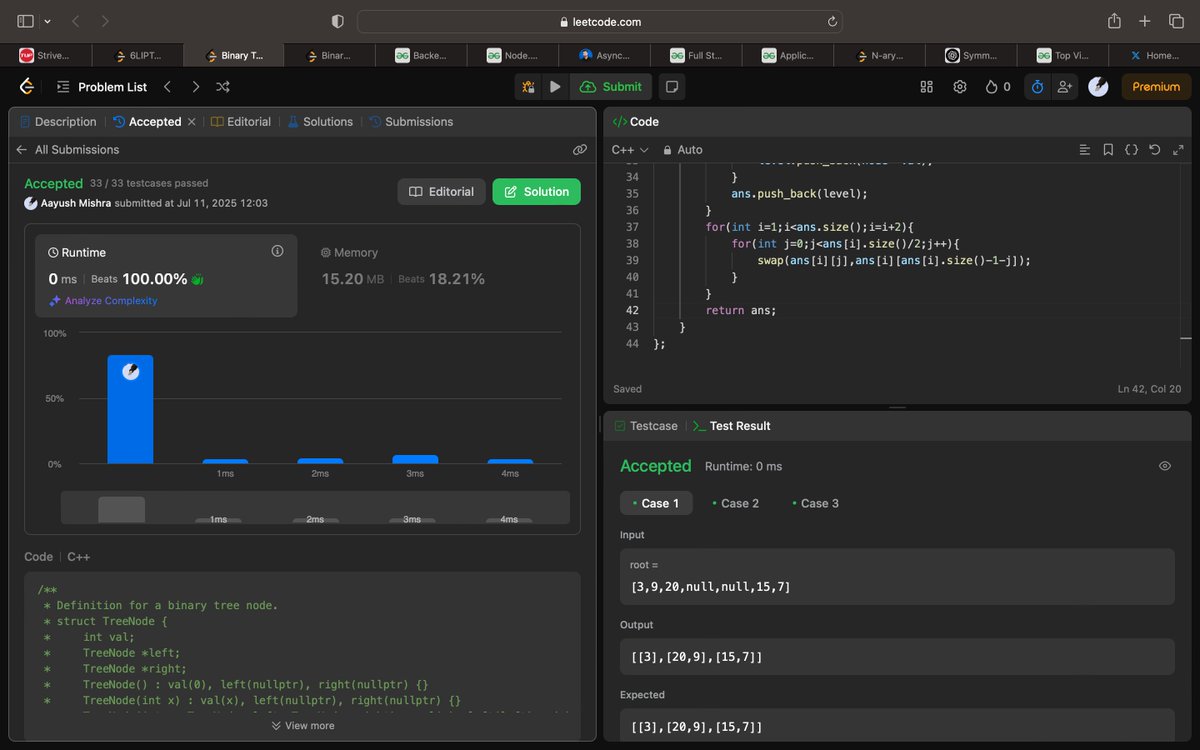This screenshot has height=750, width=1200.
Task: Toggle the Safari sidebar
Action: pyautogui.click(x=26, y=21)
